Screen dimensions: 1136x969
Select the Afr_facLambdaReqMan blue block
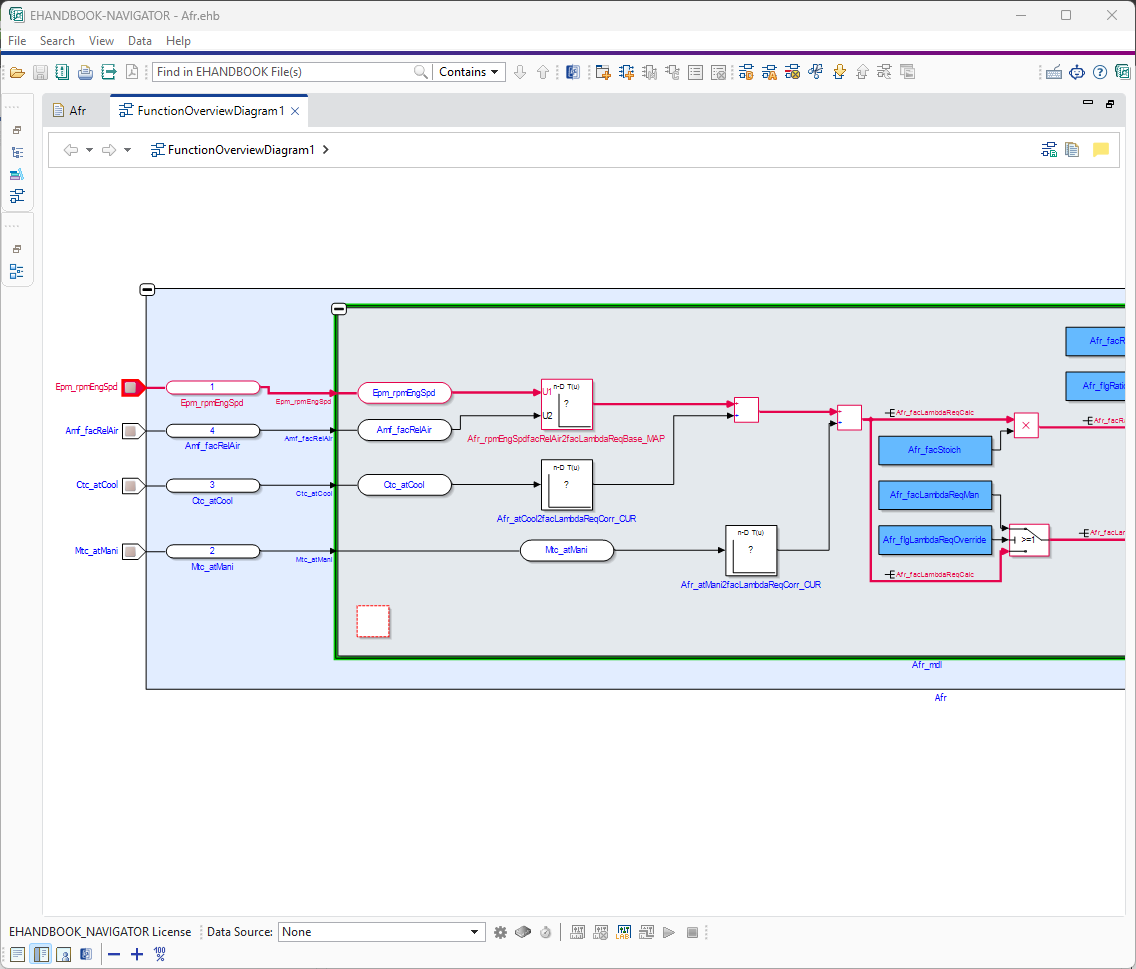pyautogui.click(x=935, y=495)
